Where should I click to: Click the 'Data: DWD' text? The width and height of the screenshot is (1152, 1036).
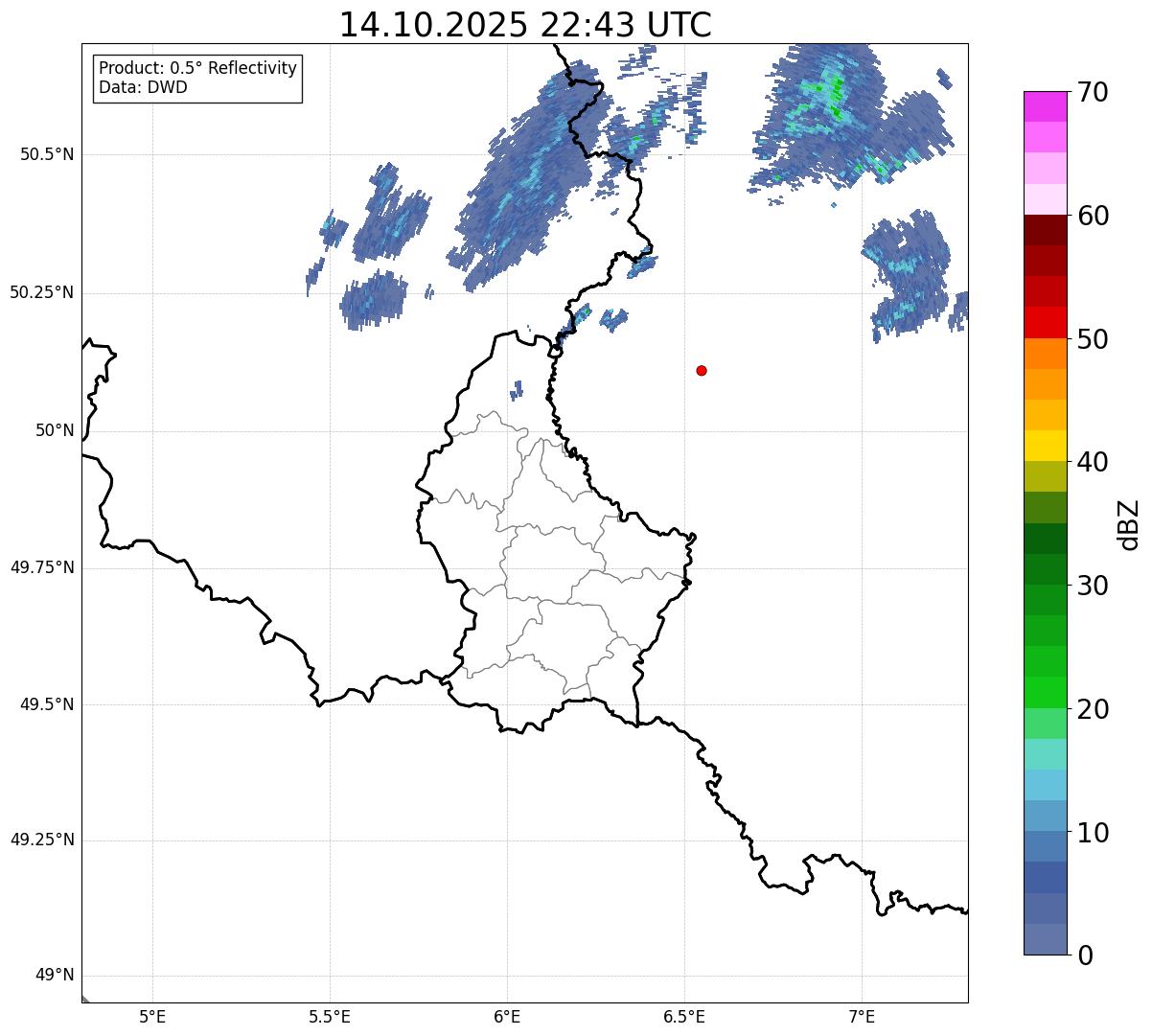tap(143, 87)
